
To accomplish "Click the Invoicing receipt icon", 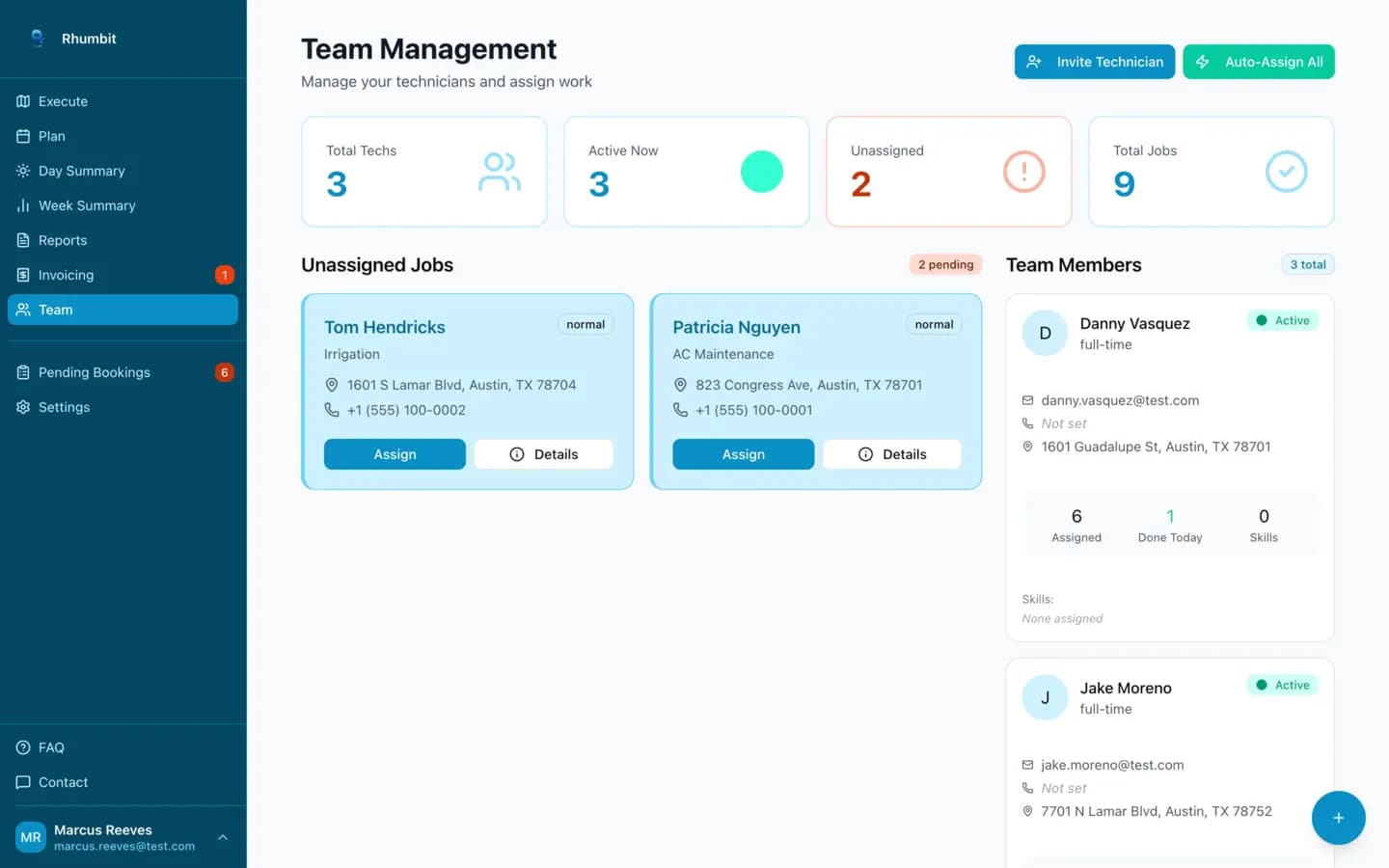I will (x=21, y=275).
